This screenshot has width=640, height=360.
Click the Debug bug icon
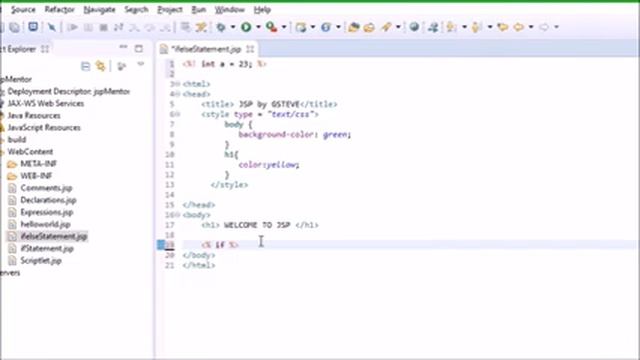coord(221,27)
